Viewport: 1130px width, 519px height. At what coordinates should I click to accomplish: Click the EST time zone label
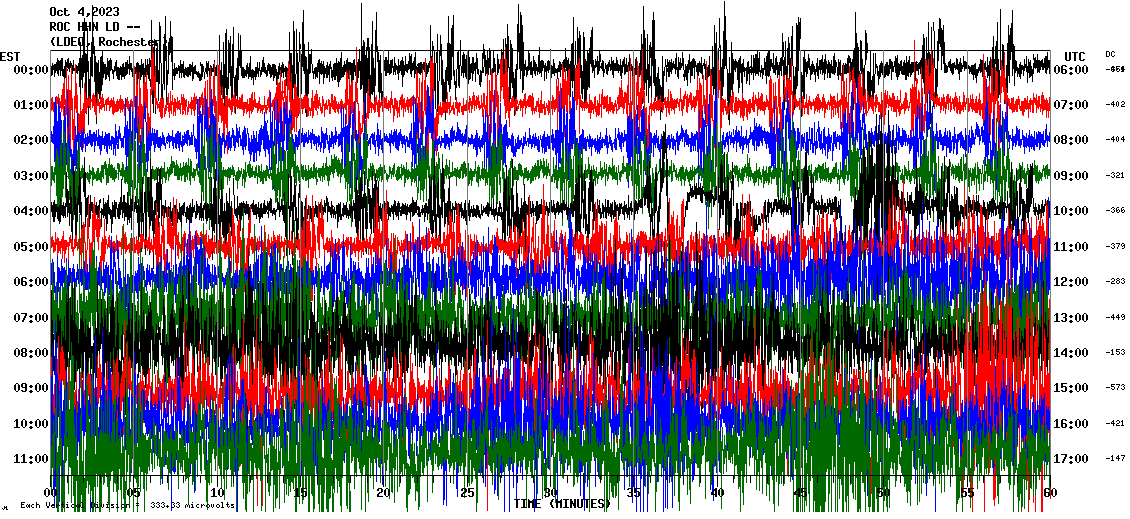(x=11, y=56)
